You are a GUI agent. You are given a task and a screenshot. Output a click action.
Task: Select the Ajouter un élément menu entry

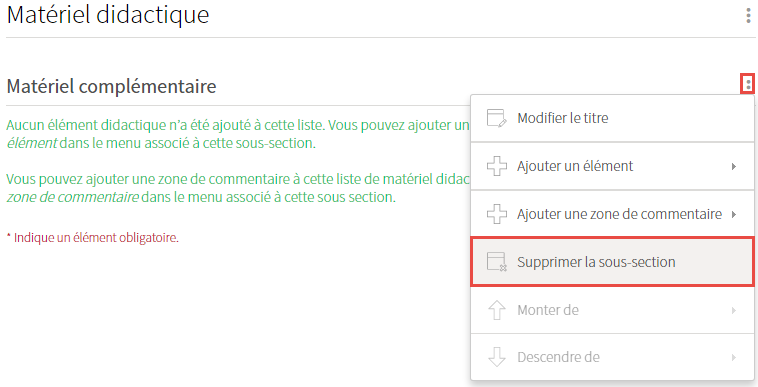(612, 166)
